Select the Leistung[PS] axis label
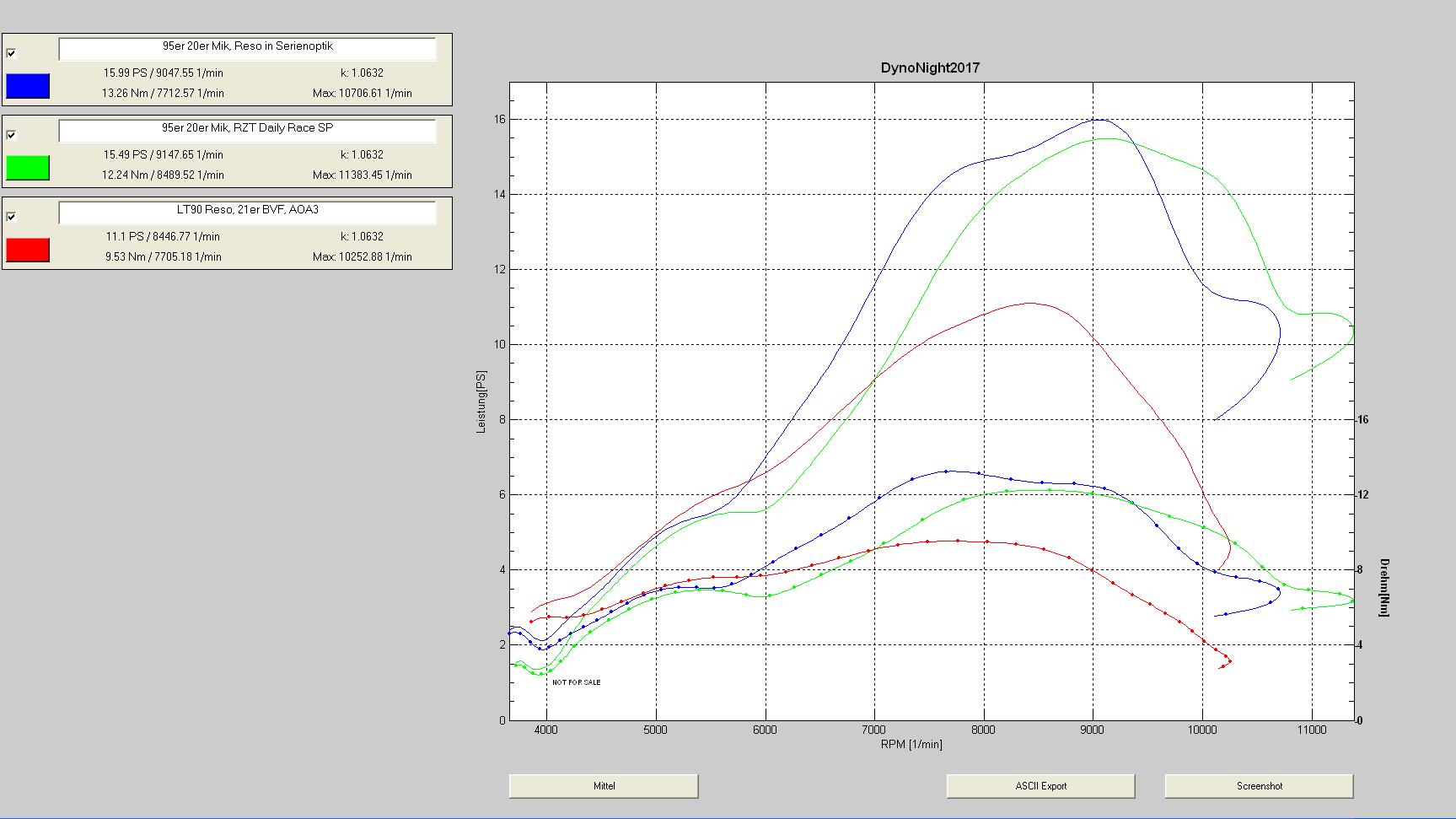Image resolution: width=1456 pixels, height=819 pixels. pos(481,401)
